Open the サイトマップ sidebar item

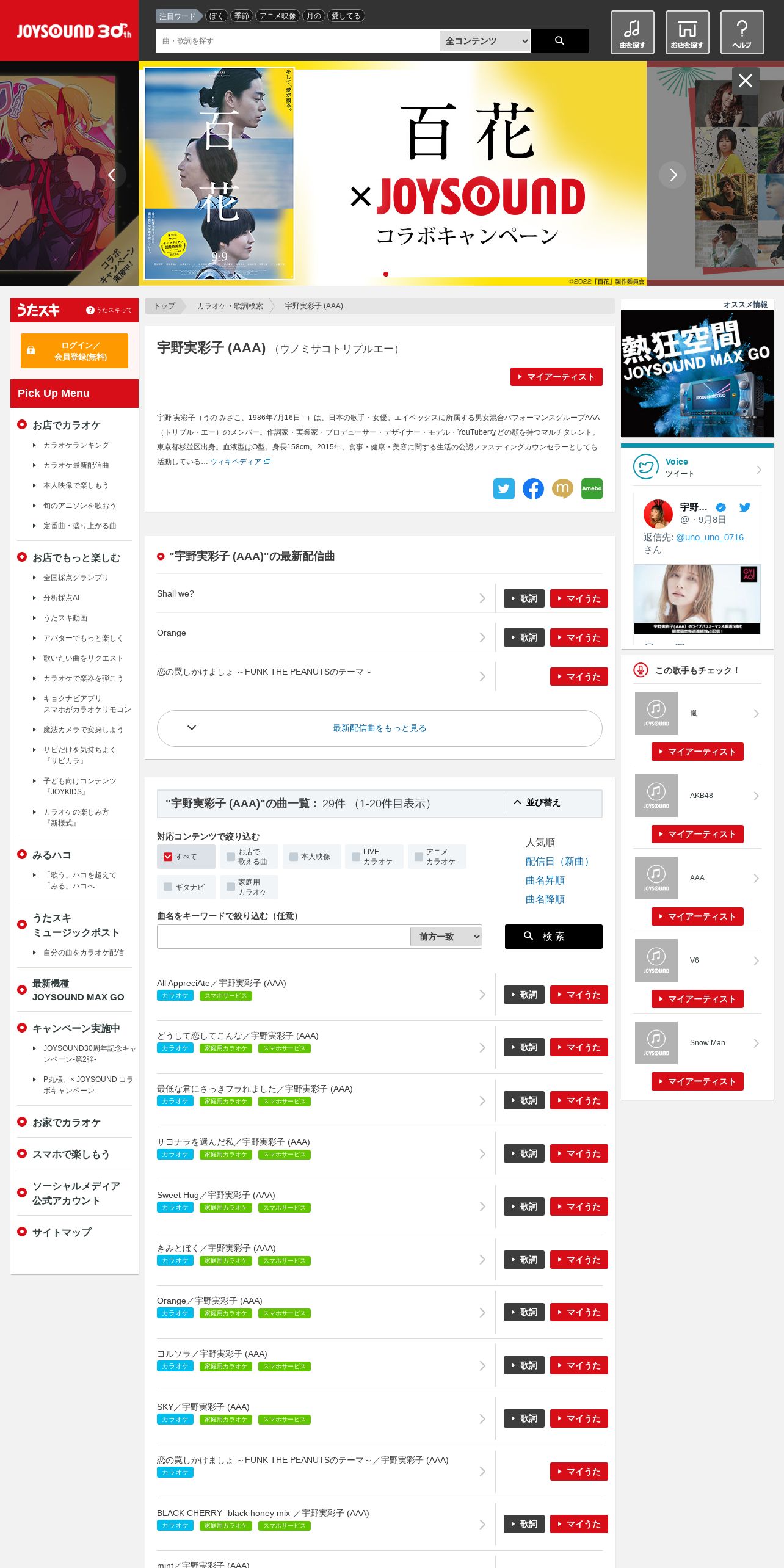[62, 1232]
